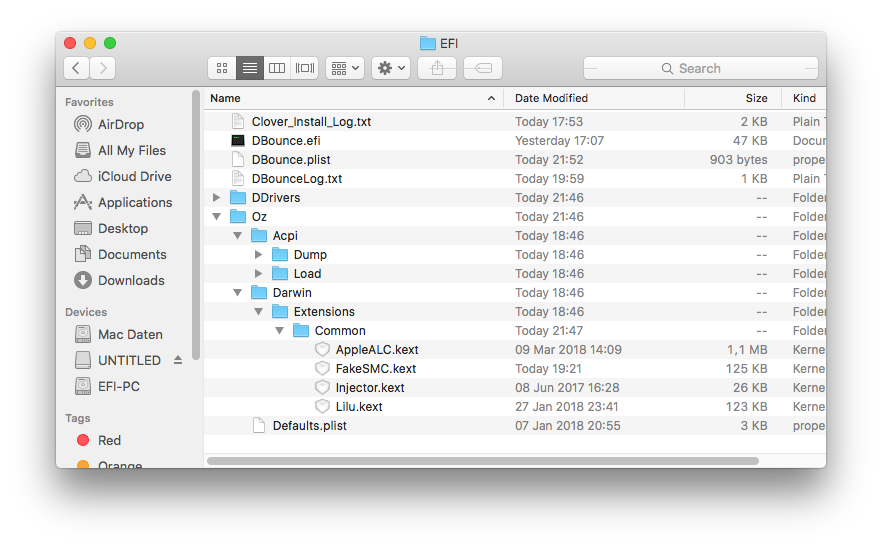The width and height of the screenshot is (882, 548).
Task: Focus the Search field
Action: tap(700, 68)
